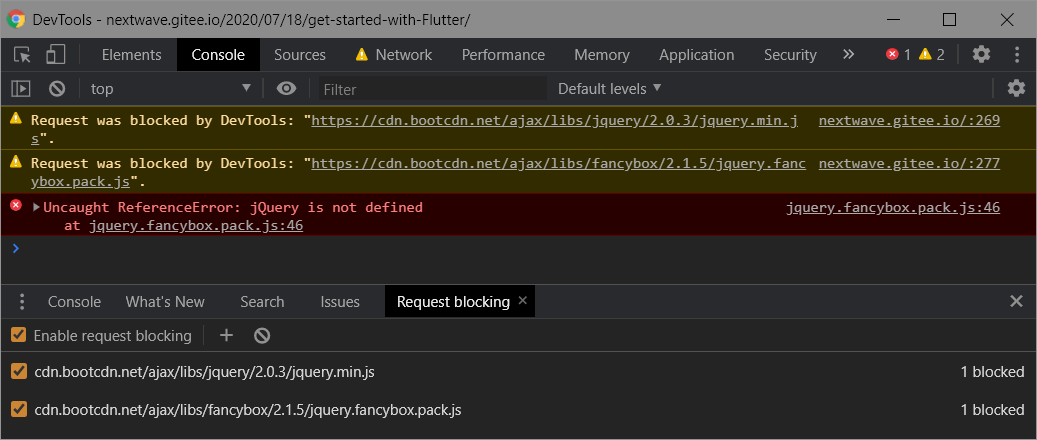Select the cdn.bootcdn.net jquery.fancybox.pack.js pattern text
Screen dimensions: 1037x440
[x=247, y=410]
